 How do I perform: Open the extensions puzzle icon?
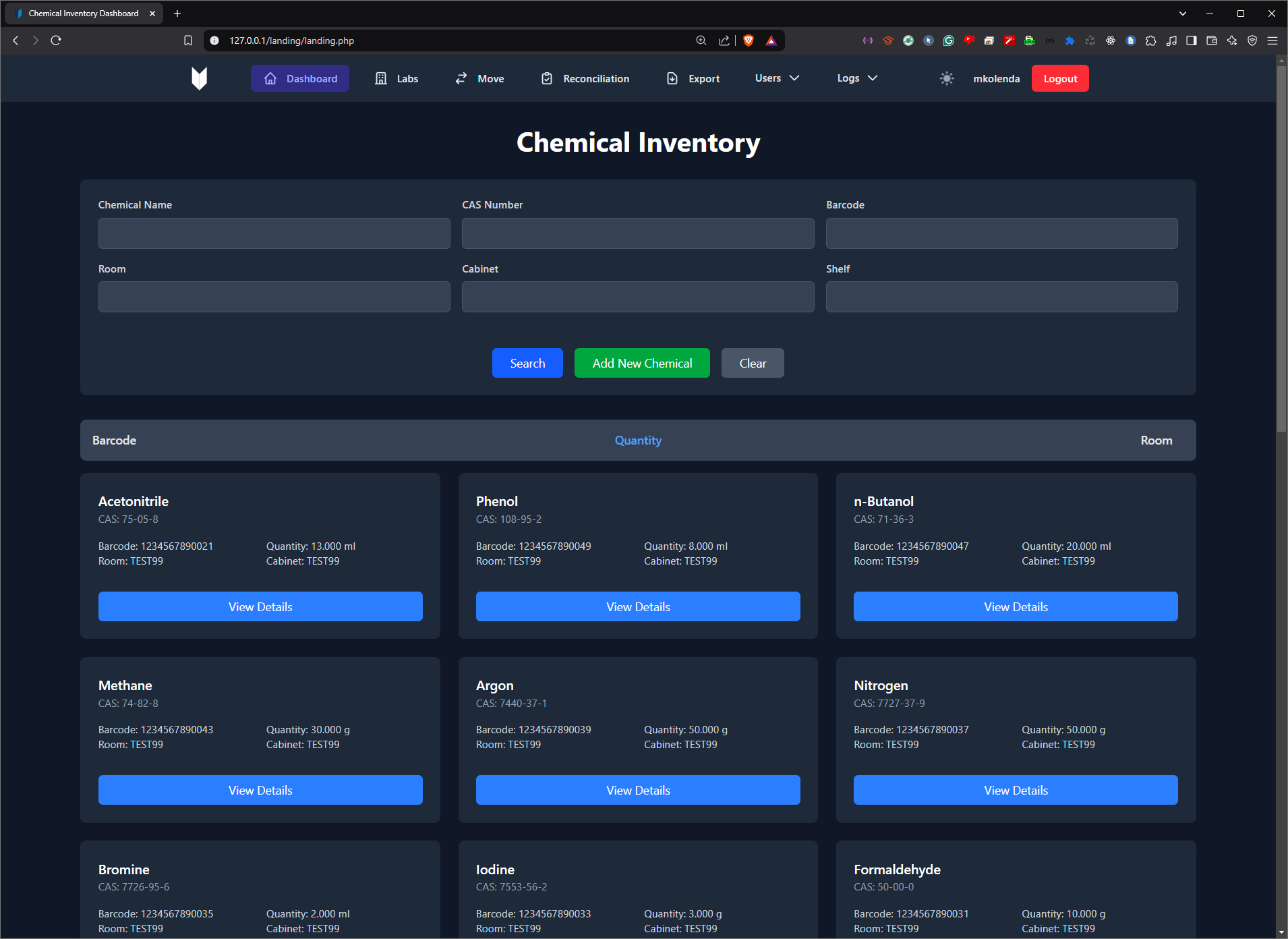click(1151, 40)
